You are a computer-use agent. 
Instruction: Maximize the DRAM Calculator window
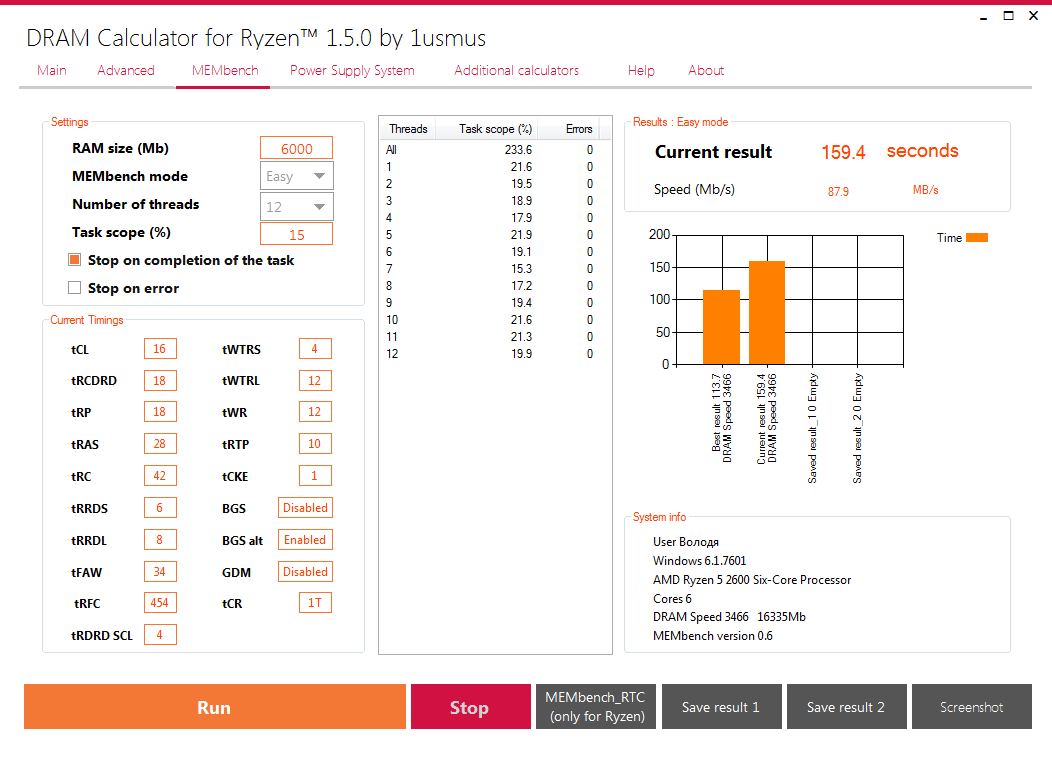tap(1008, 15)
